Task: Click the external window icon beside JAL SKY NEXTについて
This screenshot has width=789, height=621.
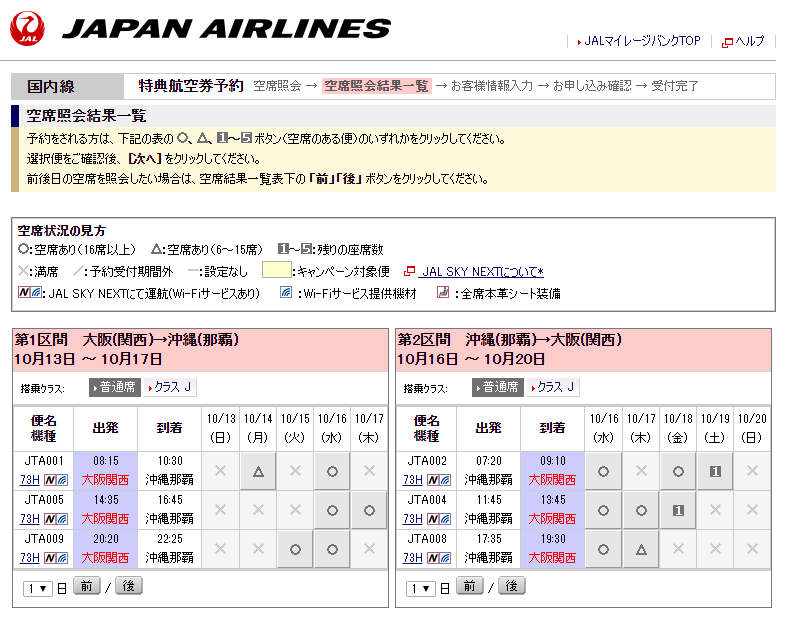Action: (x=410, y=271)
